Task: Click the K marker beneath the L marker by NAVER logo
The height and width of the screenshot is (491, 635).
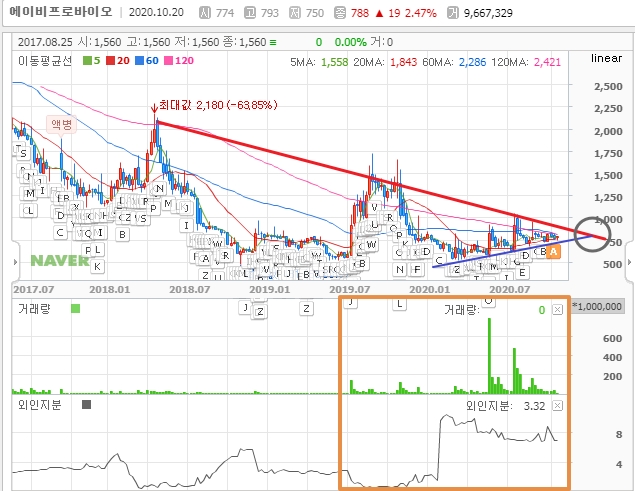Action: (97, 266)
